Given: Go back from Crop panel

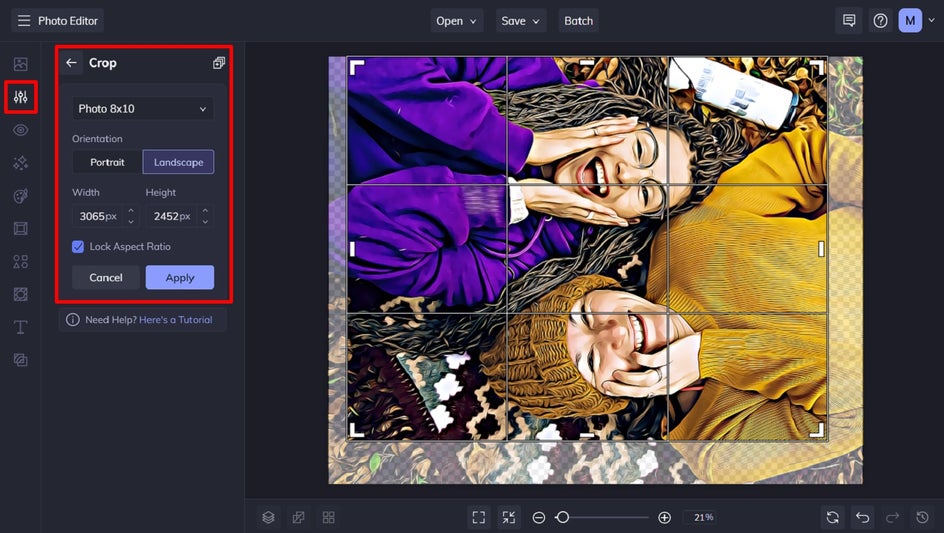Looking at the screenshot, I should [71, 63].
